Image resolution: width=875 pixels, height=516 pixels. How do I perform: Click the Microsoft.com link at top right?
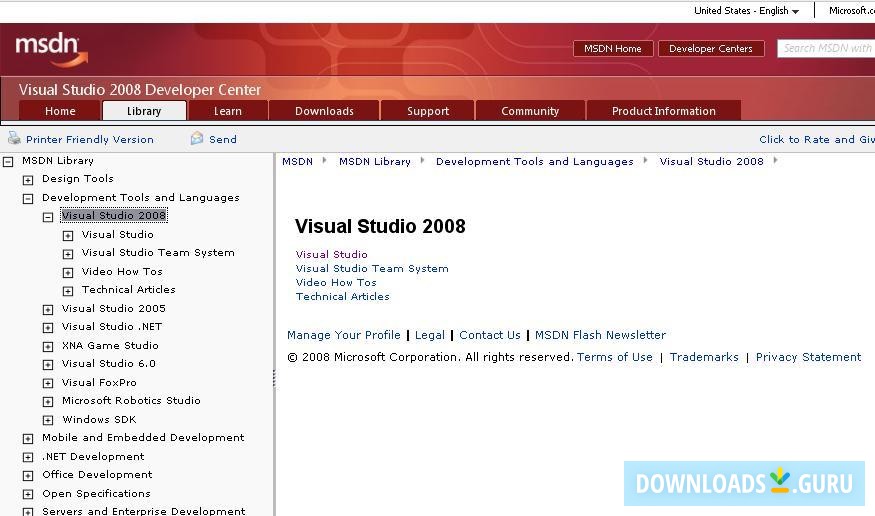(x=852, y=11)
